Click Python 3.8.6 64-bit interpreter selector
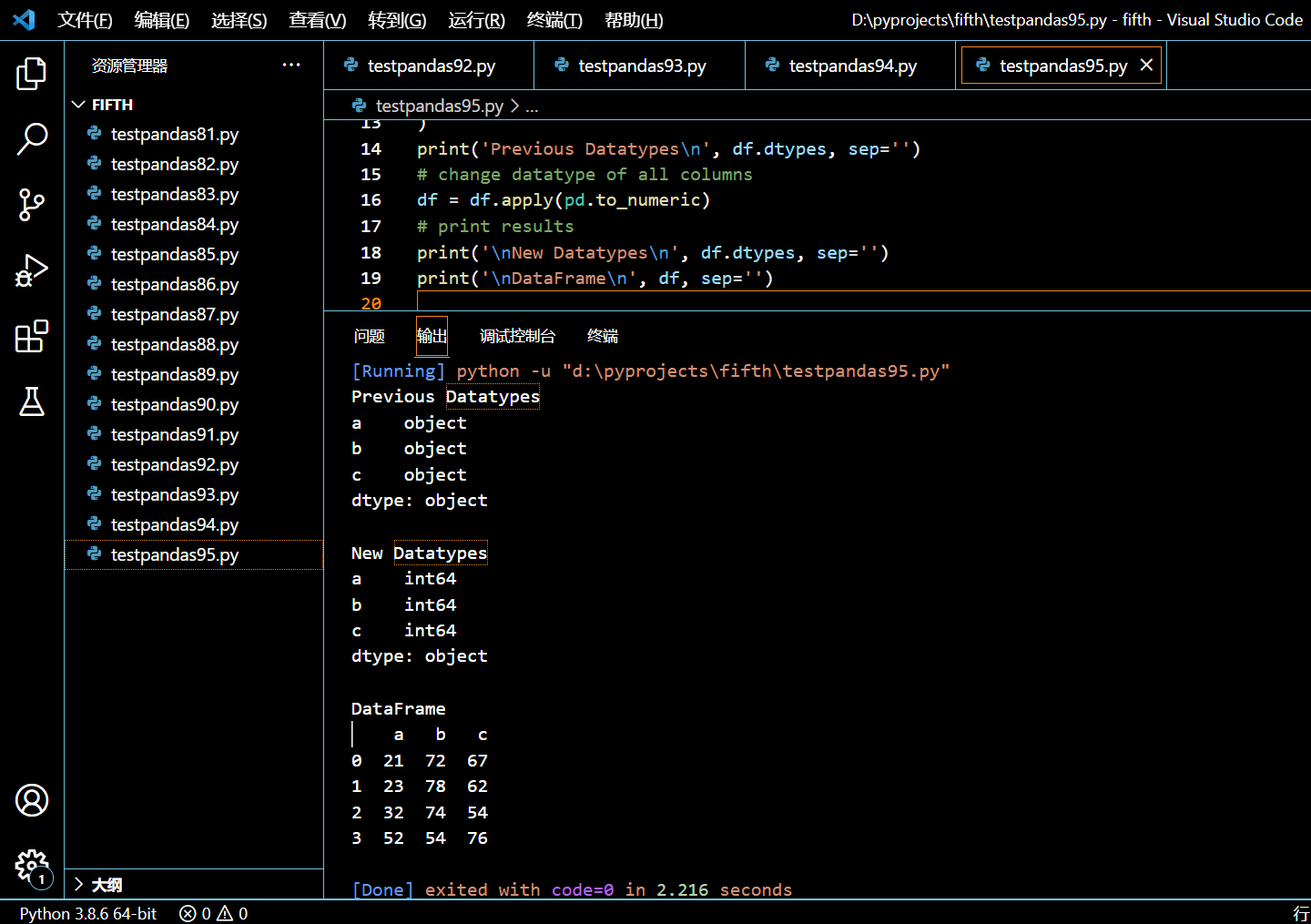Image resolution: width=1311 pixels, height=924 pixels. coord(88,913)
